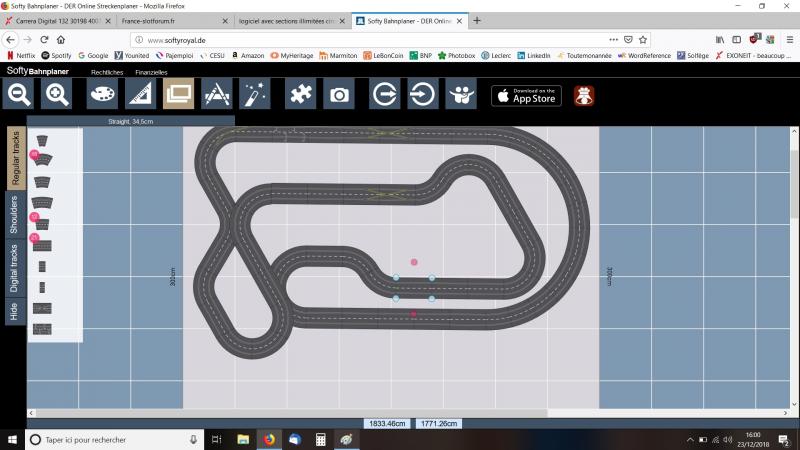Open the Finanzielles menu

[151, 72]
